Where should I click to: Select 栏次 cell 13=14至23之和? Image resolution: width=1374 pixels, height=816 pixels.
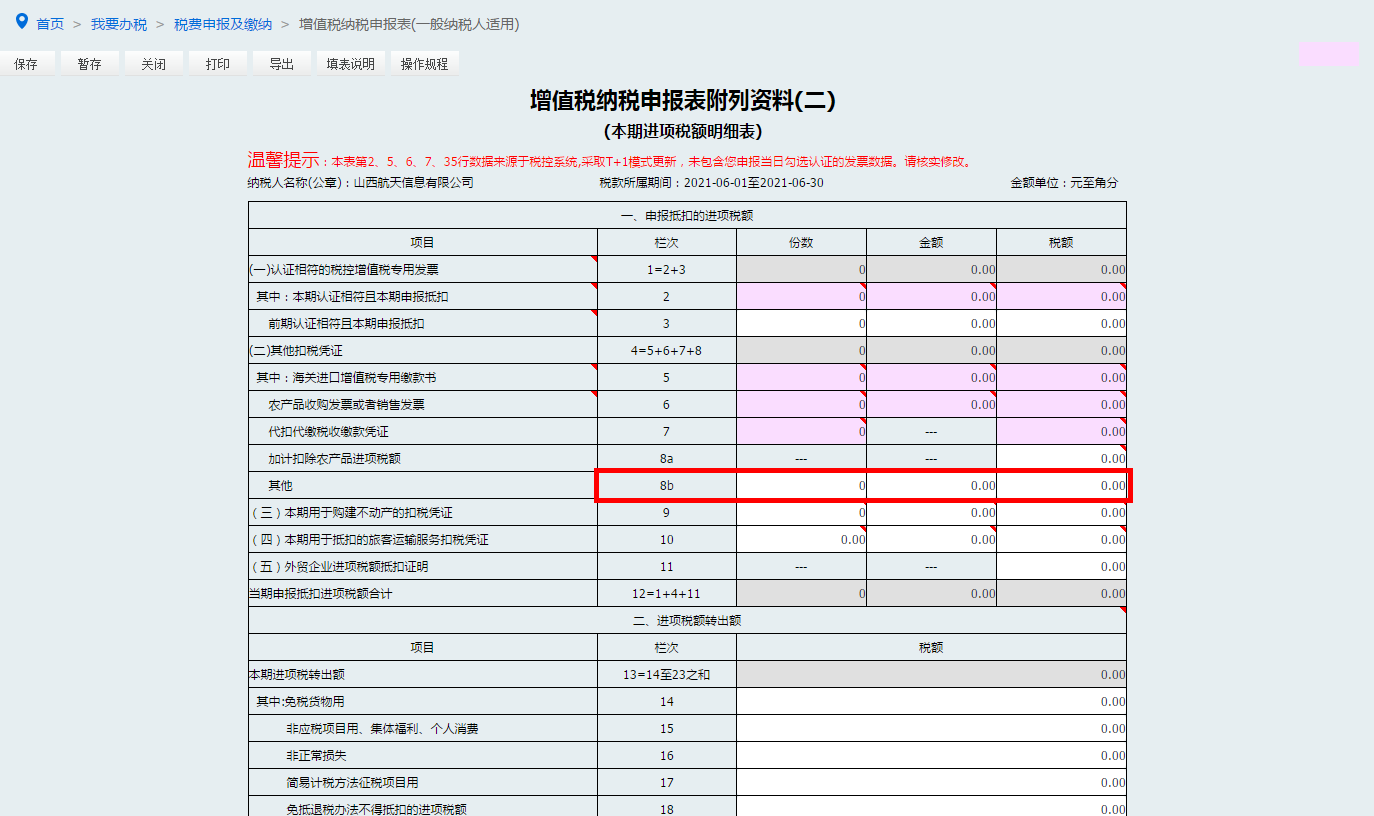coord(667,675)
